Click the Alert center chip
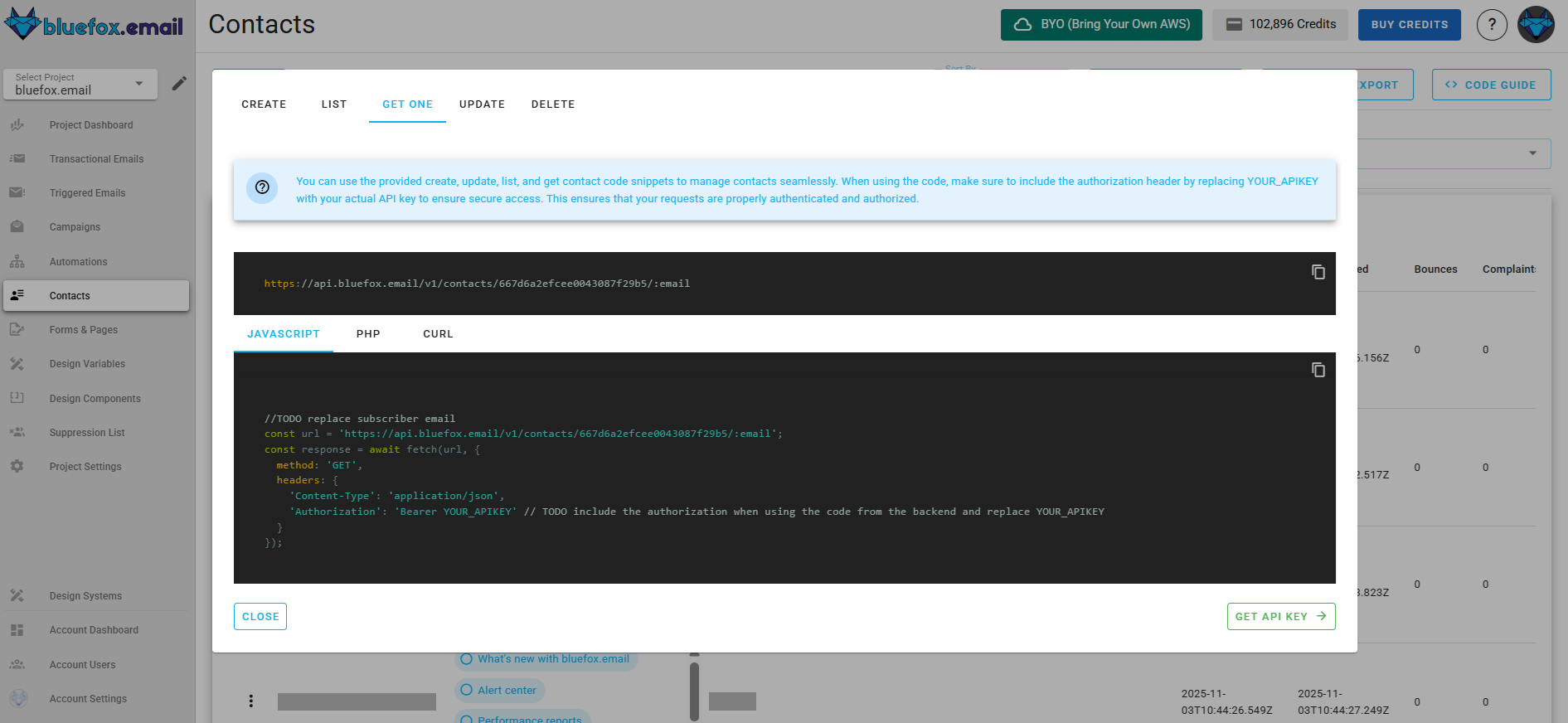Image resolution: width=1568 pixels, height=723 pixels. [x=499, y=691]
